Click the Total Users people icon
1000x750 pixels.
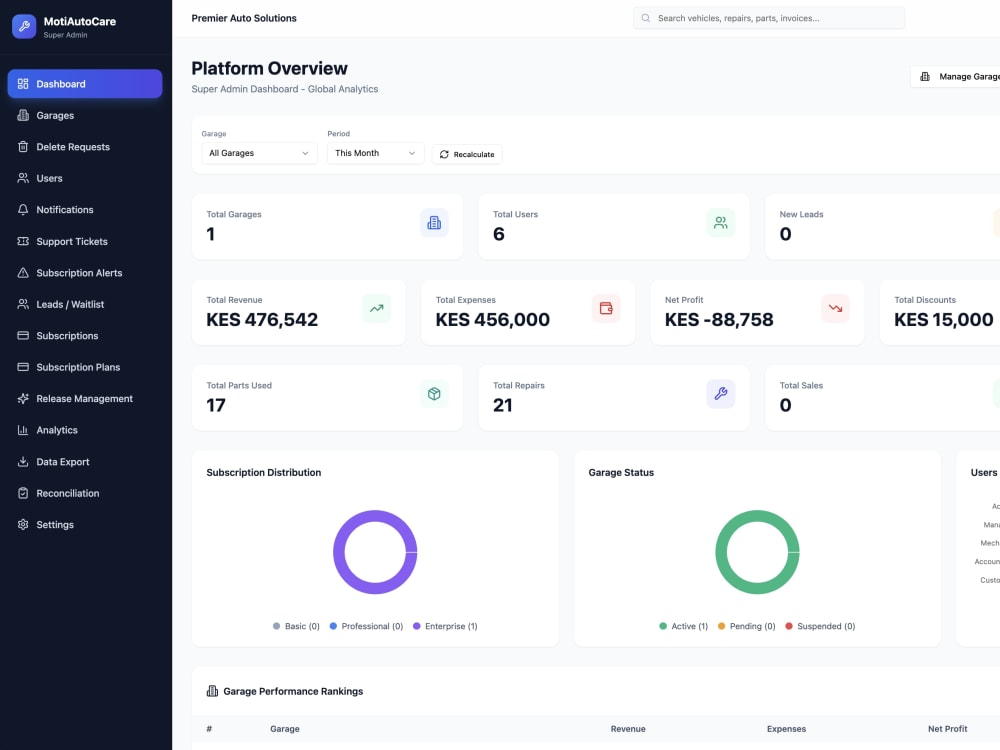coord(721,223)
